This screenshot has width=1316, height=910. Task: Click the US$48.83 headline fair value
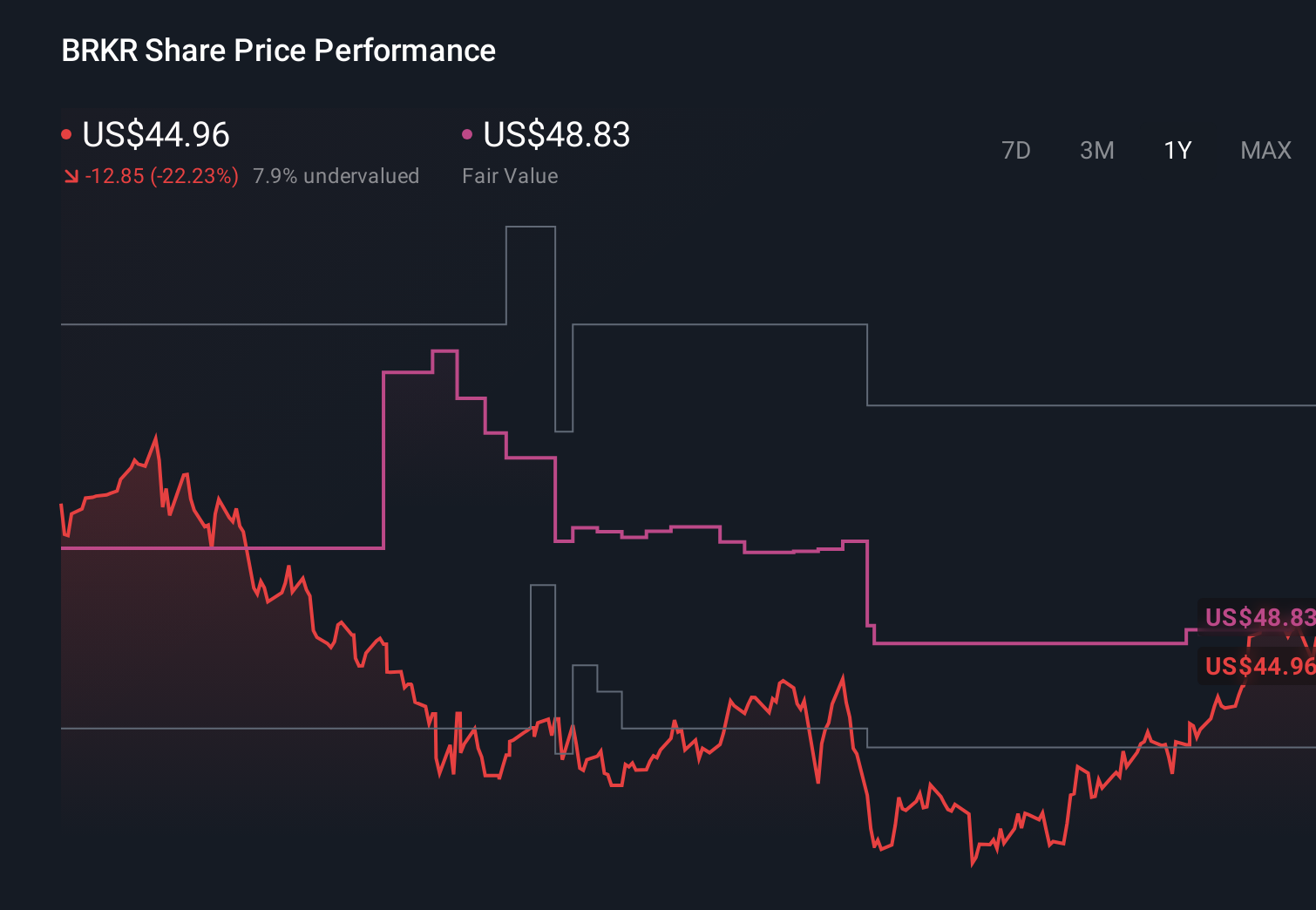click(x=555, y=135)
